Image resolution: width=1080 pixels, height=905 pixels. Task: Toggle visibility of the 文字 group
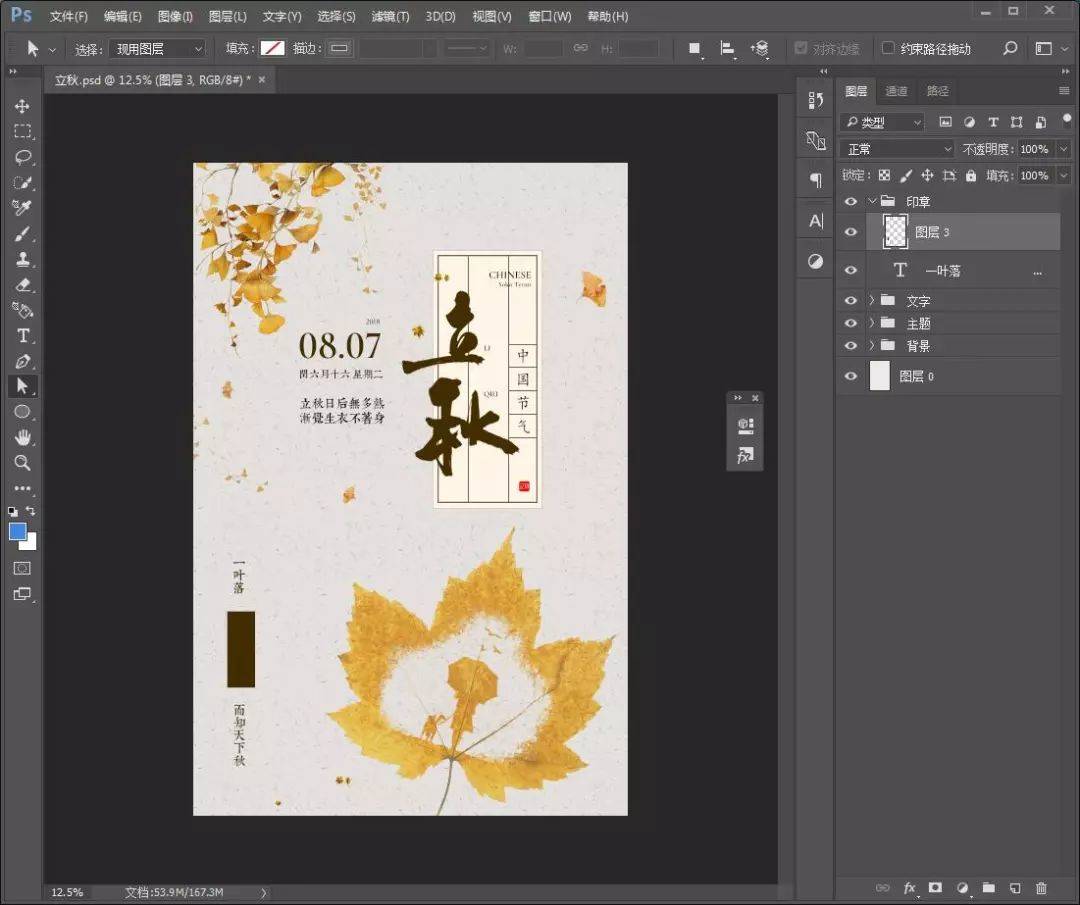851,300
